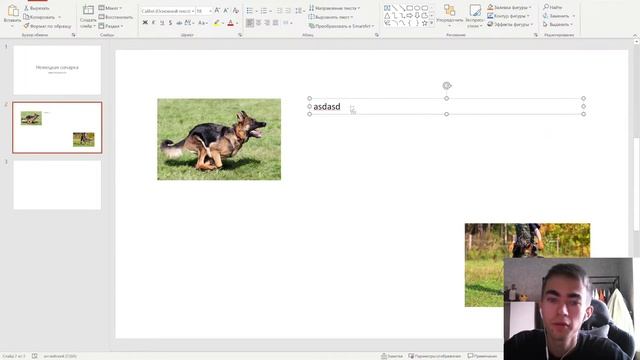Select the blank slide 3 thumbnail
This screenshot has height=360, width=640.
57,185
